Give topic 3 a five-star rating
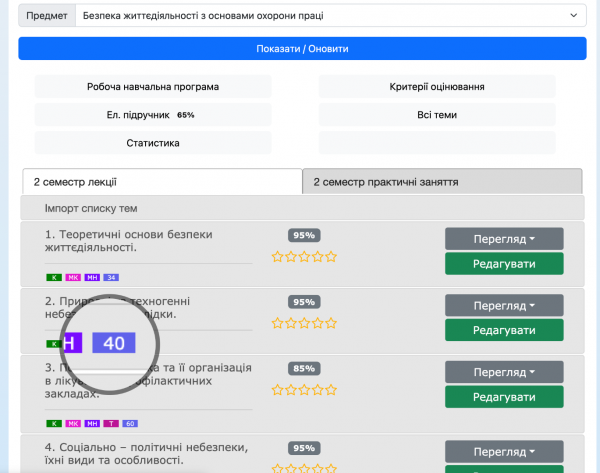 (331, 390)
